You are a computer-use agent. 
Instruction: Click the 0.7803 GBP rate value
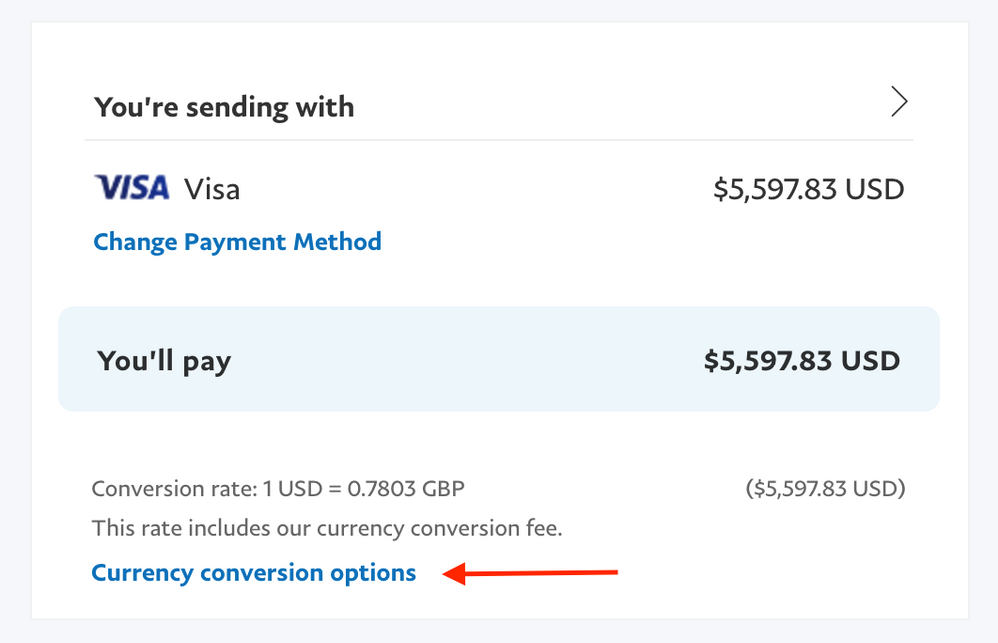tap(406, 489)
